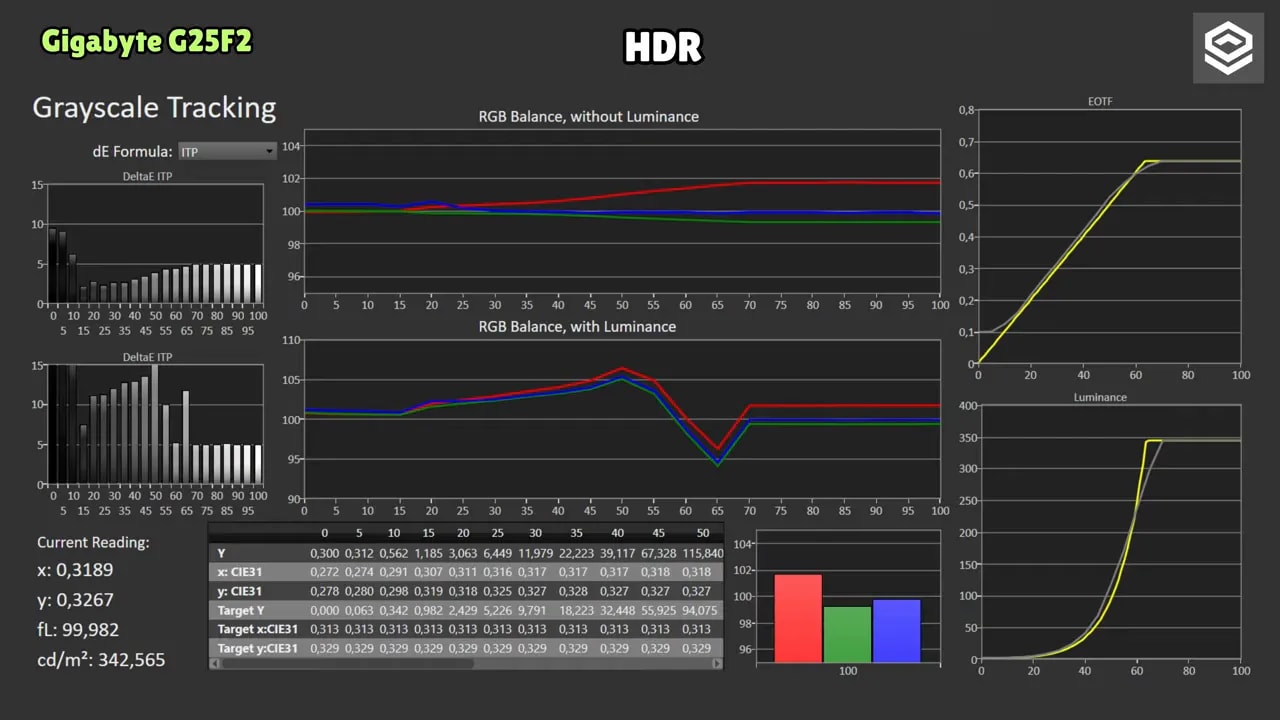Click the x: CIE31 value 0,311
Image resolution: width=1280 pixels, height=720 pixels.
point(463,572)
